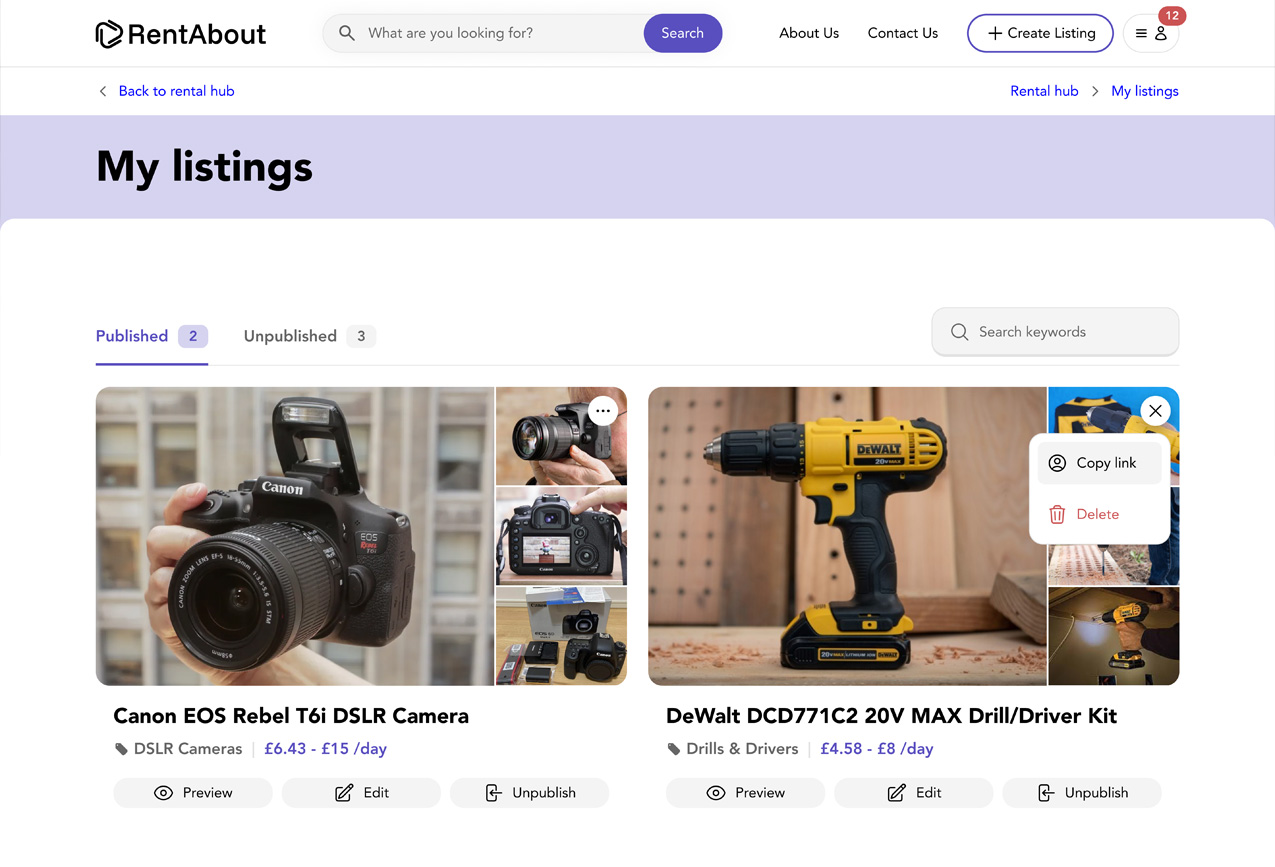Click the £6.43 - £15 /day price
This screenshot has height=867, width=1275.
pyautogui.click(x=325, y=749)
